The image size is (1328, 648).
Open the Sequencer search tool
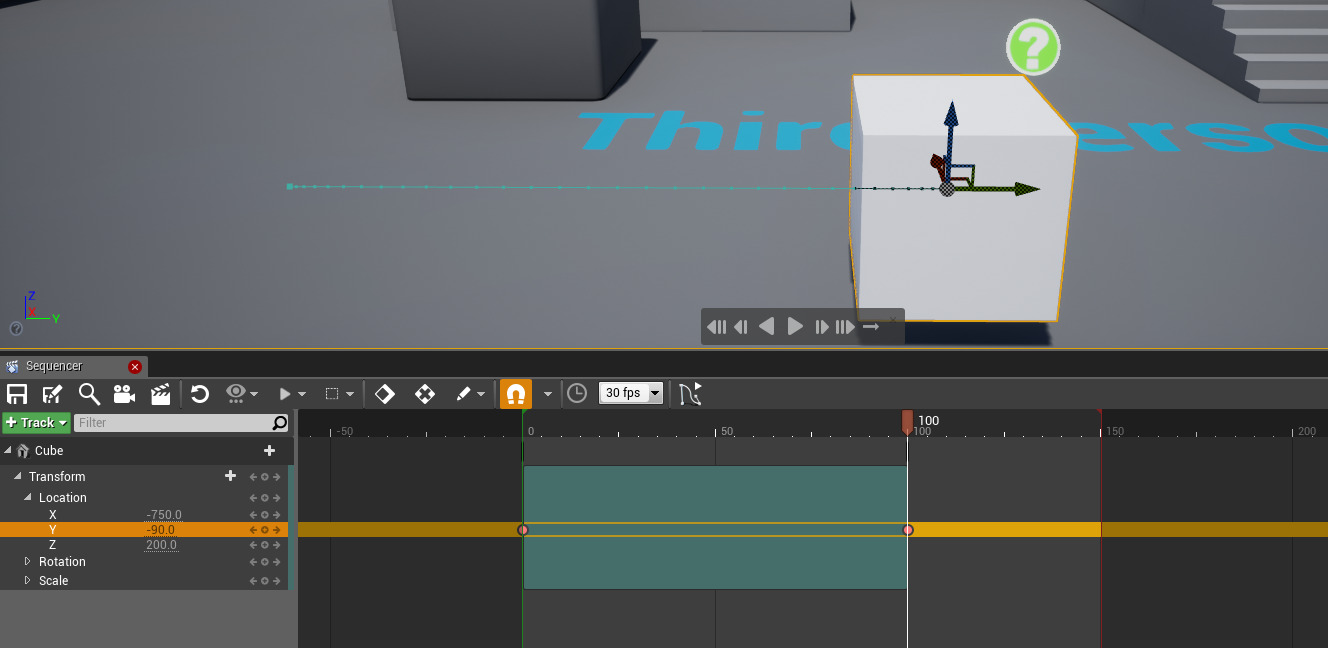click(89, 393)
